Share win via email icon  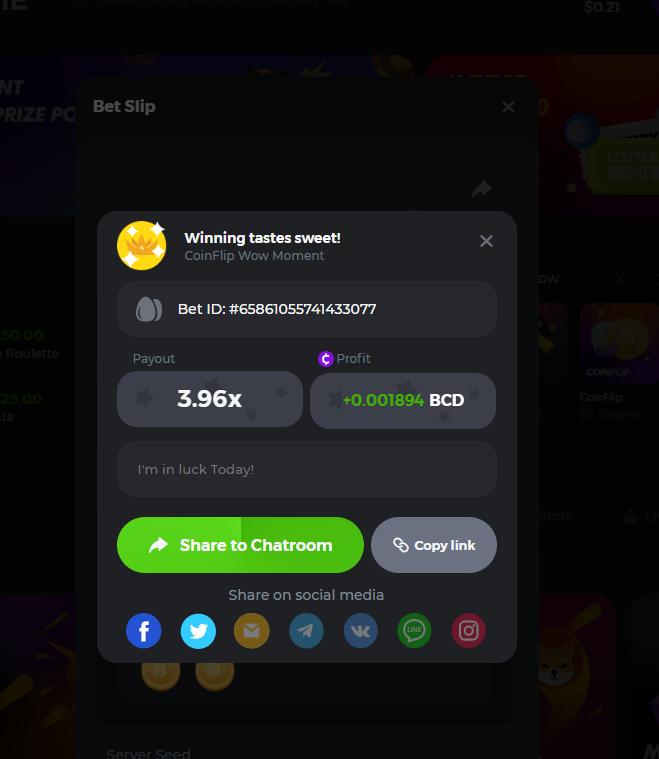(252, 631)
